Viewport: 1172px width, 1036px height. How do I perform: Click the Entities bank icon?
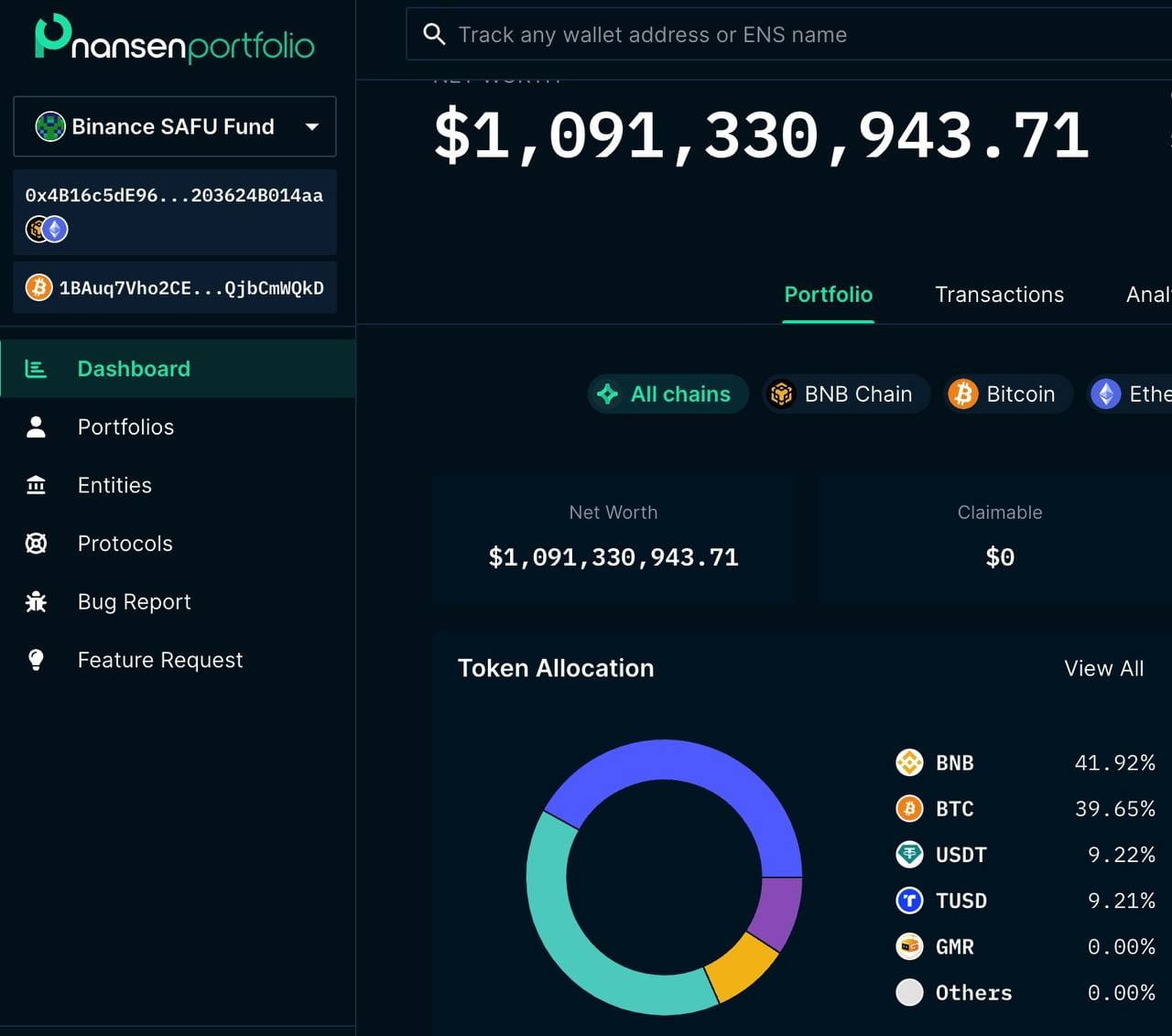click(36, 485)
